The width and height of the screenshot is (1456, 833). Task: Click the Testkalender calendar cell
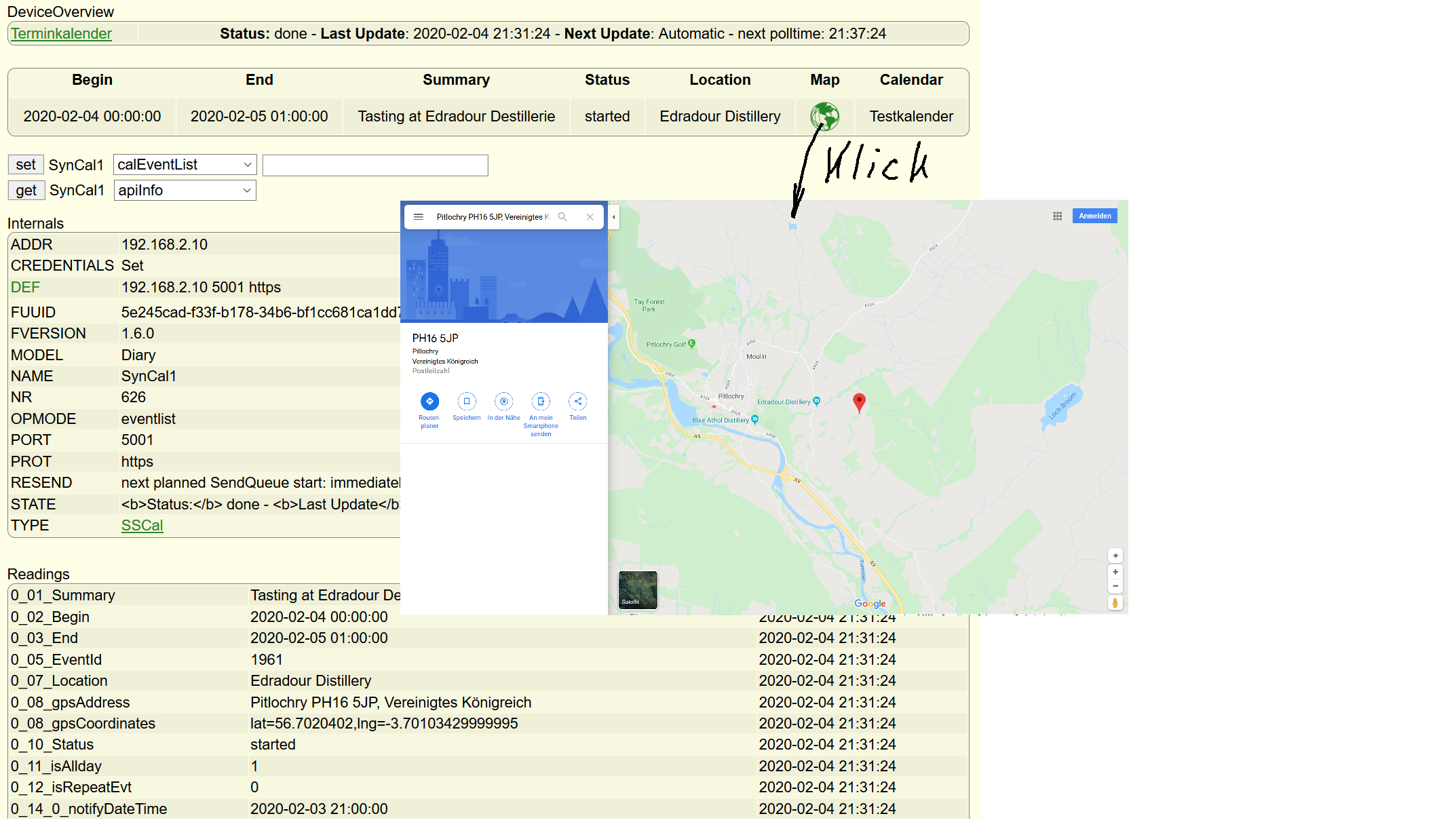[x=911, y=117]
